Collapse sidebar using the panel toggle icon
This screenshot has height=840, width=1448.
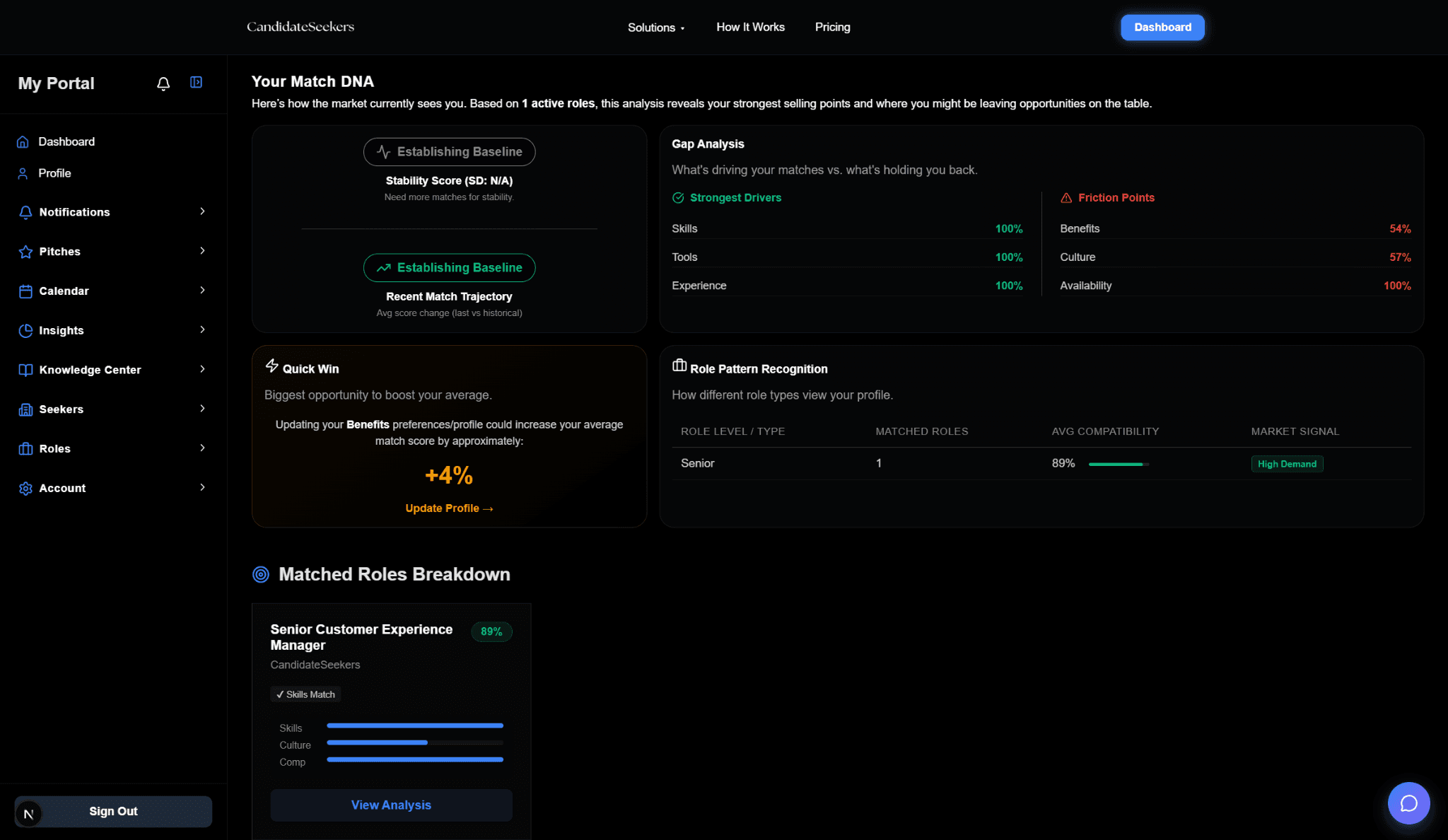[197, 83]
